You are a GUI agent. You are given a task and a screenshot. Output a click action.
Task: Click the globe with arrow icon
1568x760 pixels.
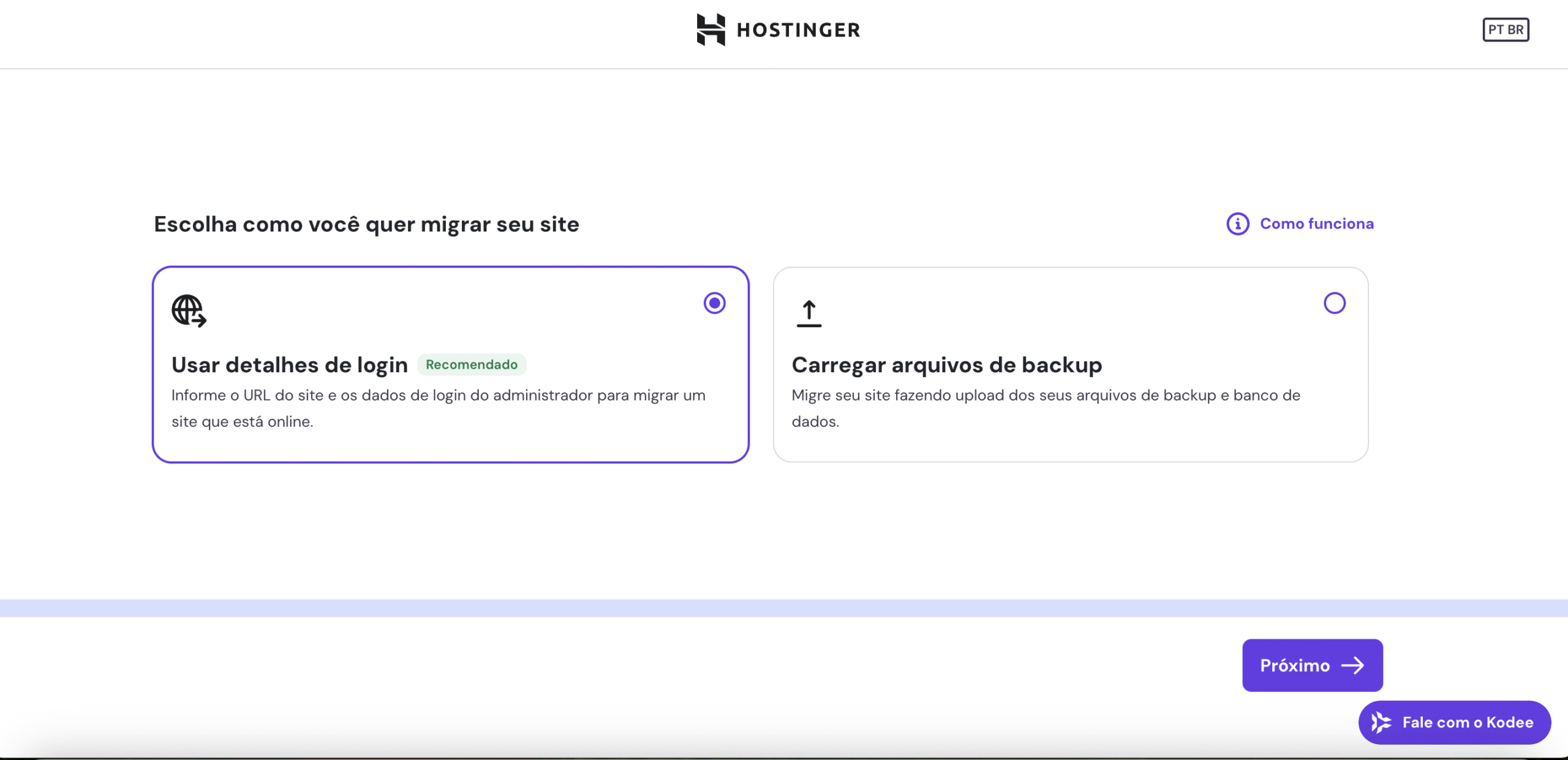(x=189, y=311)
